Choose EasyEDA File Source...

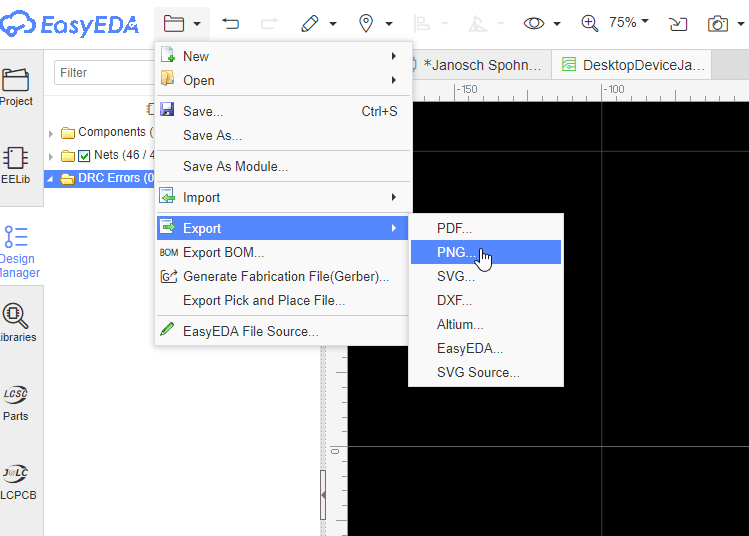tap(282, 331)
